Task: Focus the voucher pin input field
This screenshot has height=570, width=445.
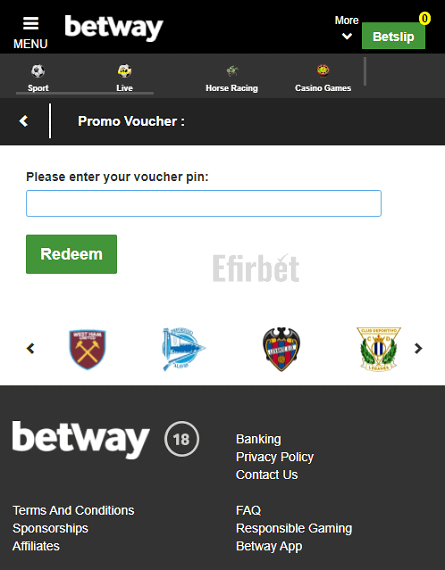Action: point(204,203)
